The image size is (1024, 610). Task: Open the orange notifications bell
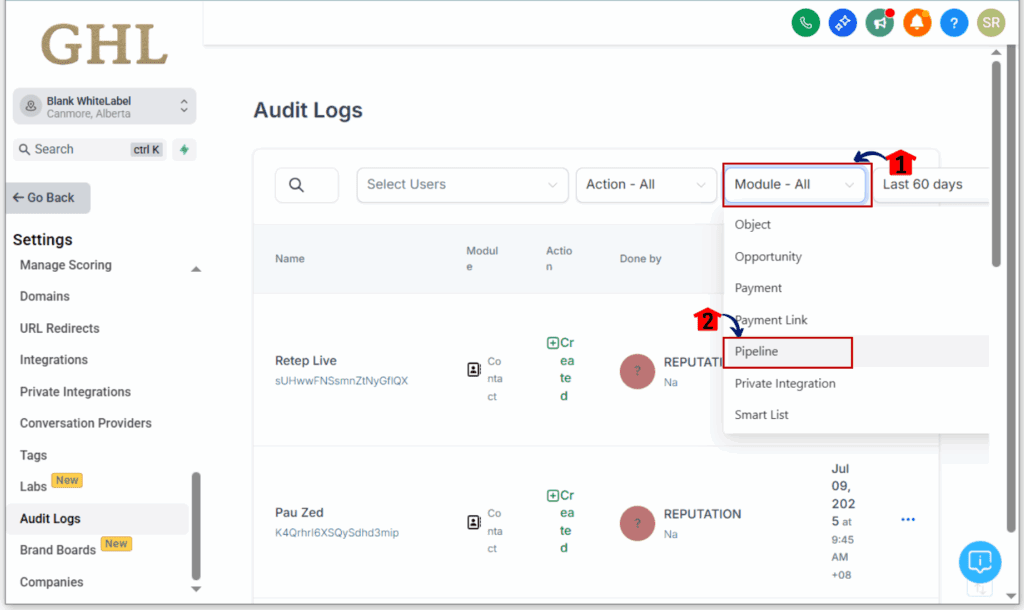[x=917, y=22]
